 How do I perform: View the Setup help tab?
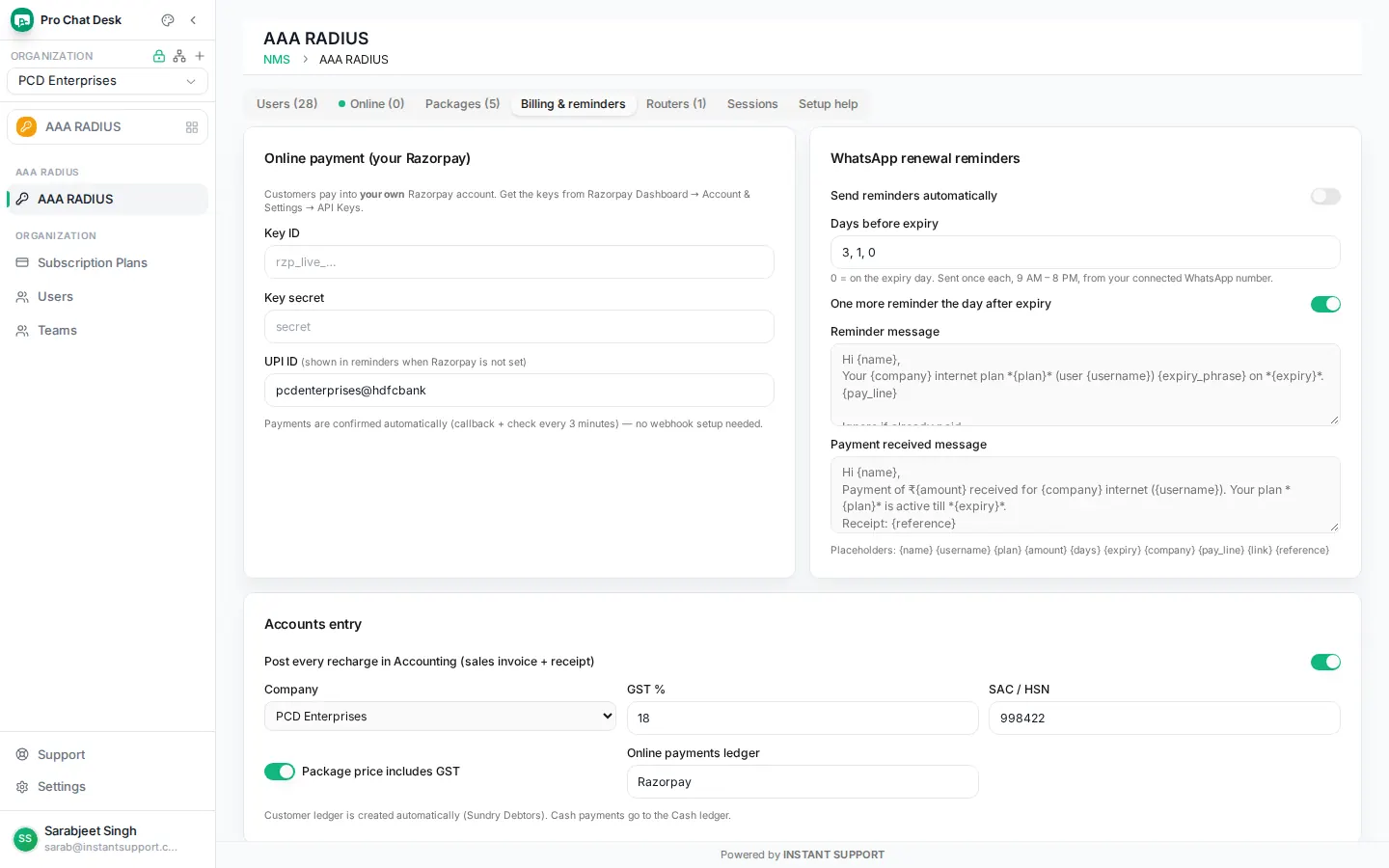tap(828, 104)
